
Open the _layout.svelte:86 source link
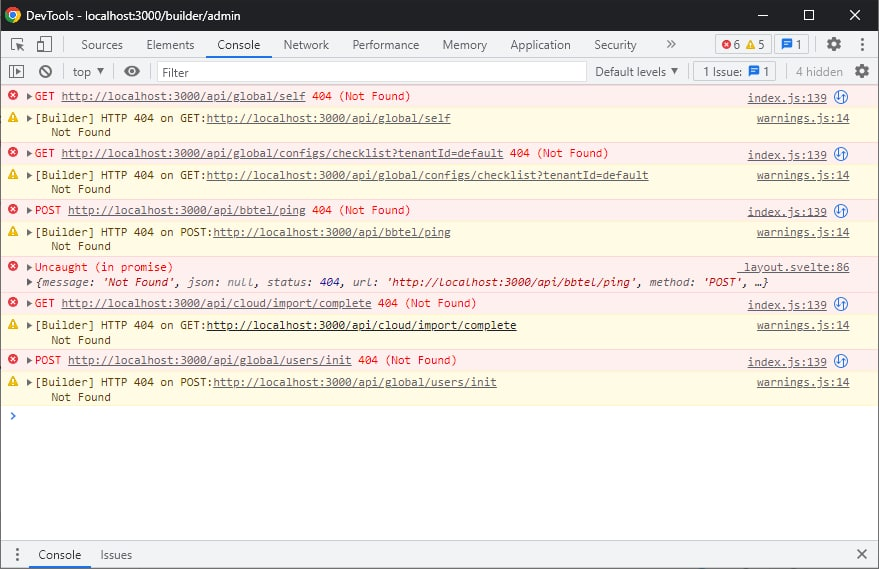click(x=795, y=267)
